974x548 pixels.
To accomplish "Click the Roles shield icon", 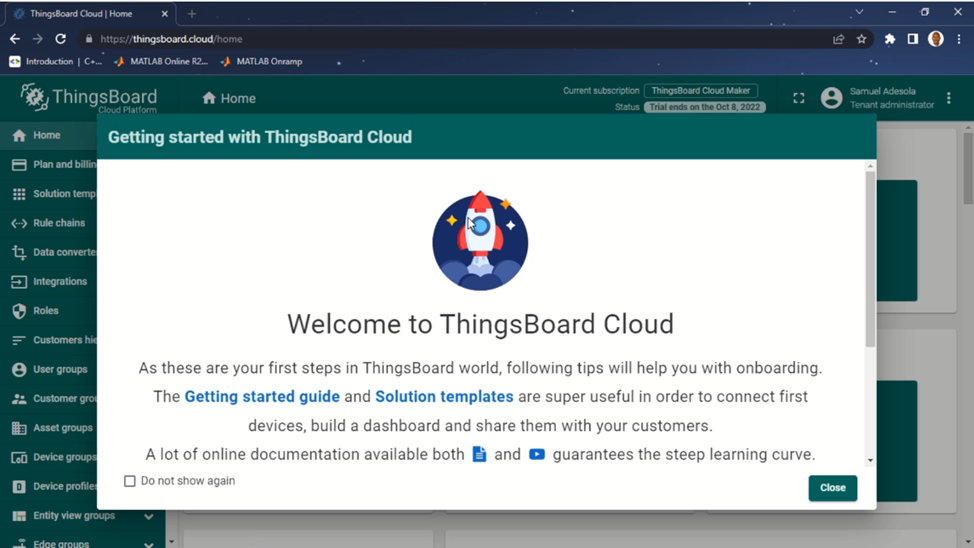I will [19, 311].
